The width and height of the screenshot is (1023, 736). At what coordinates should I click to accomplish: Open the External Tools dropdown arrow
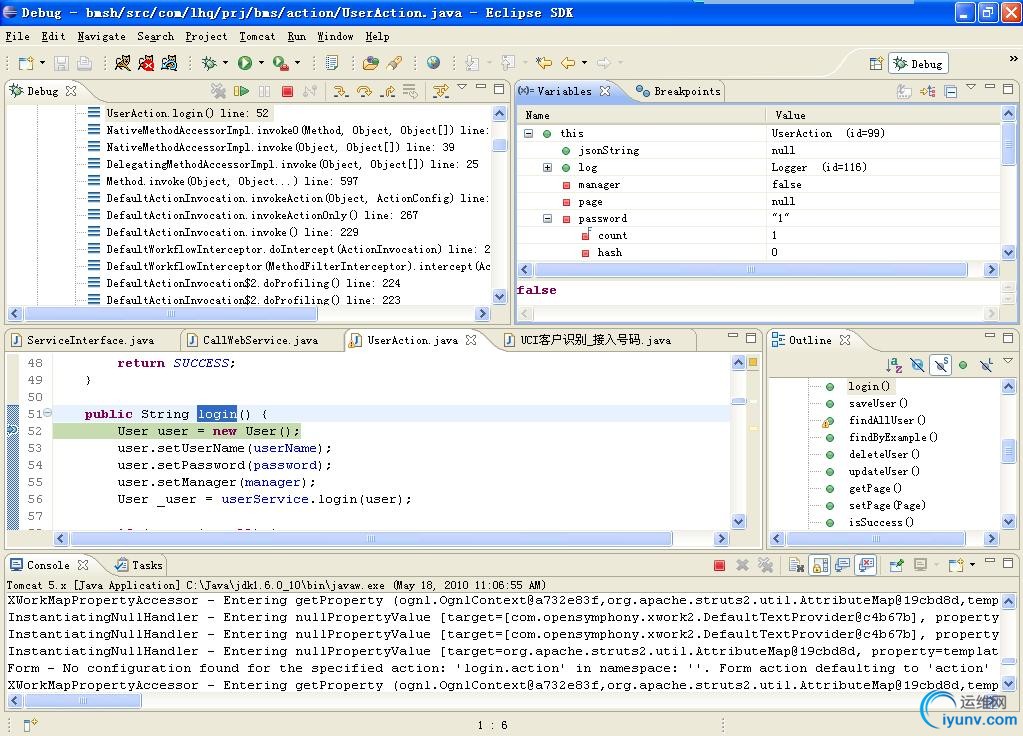pyautogui.click(x=298, y=63)
